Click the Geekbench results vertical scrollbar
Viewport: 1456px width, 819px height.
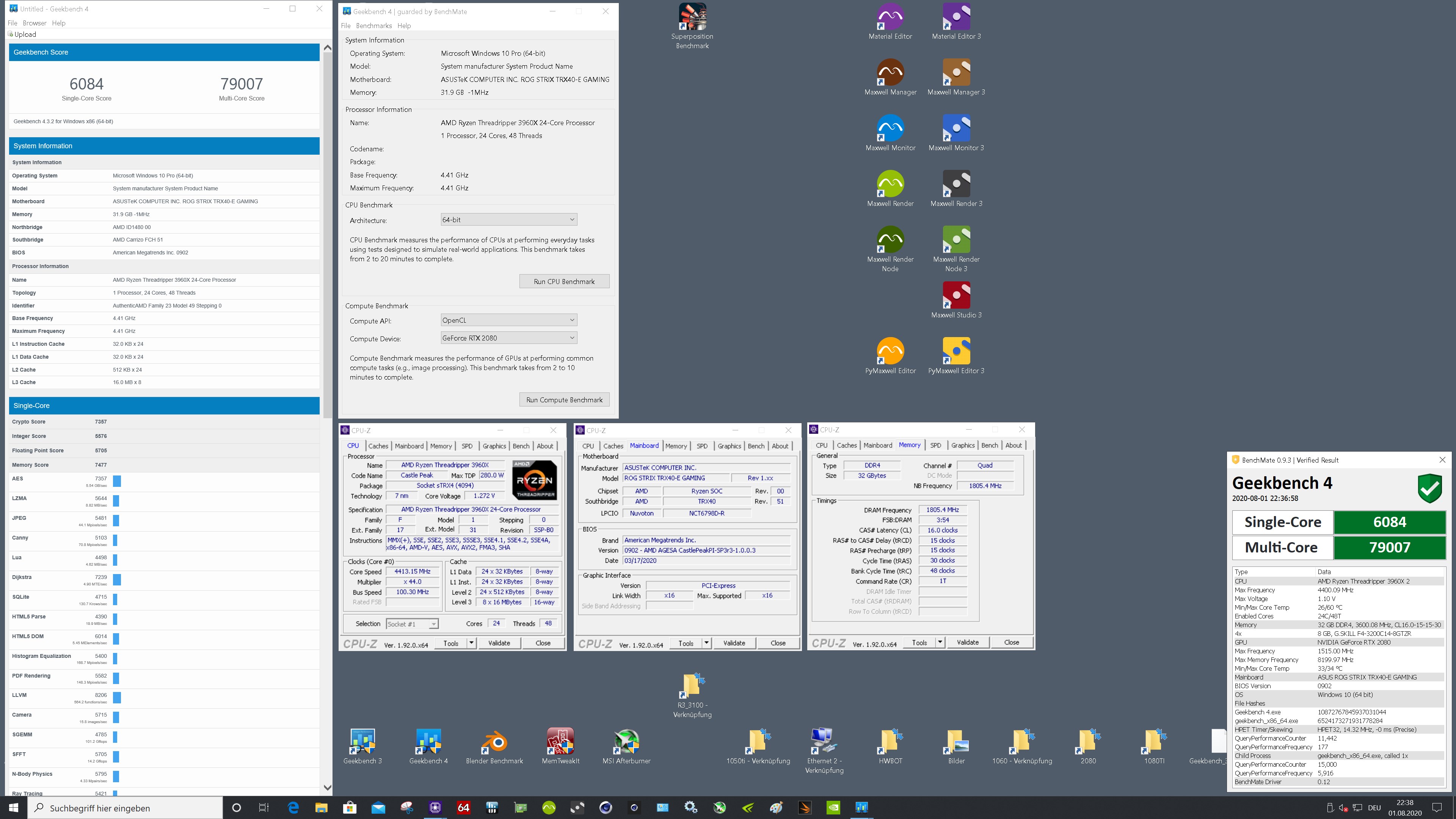(327, 235)
